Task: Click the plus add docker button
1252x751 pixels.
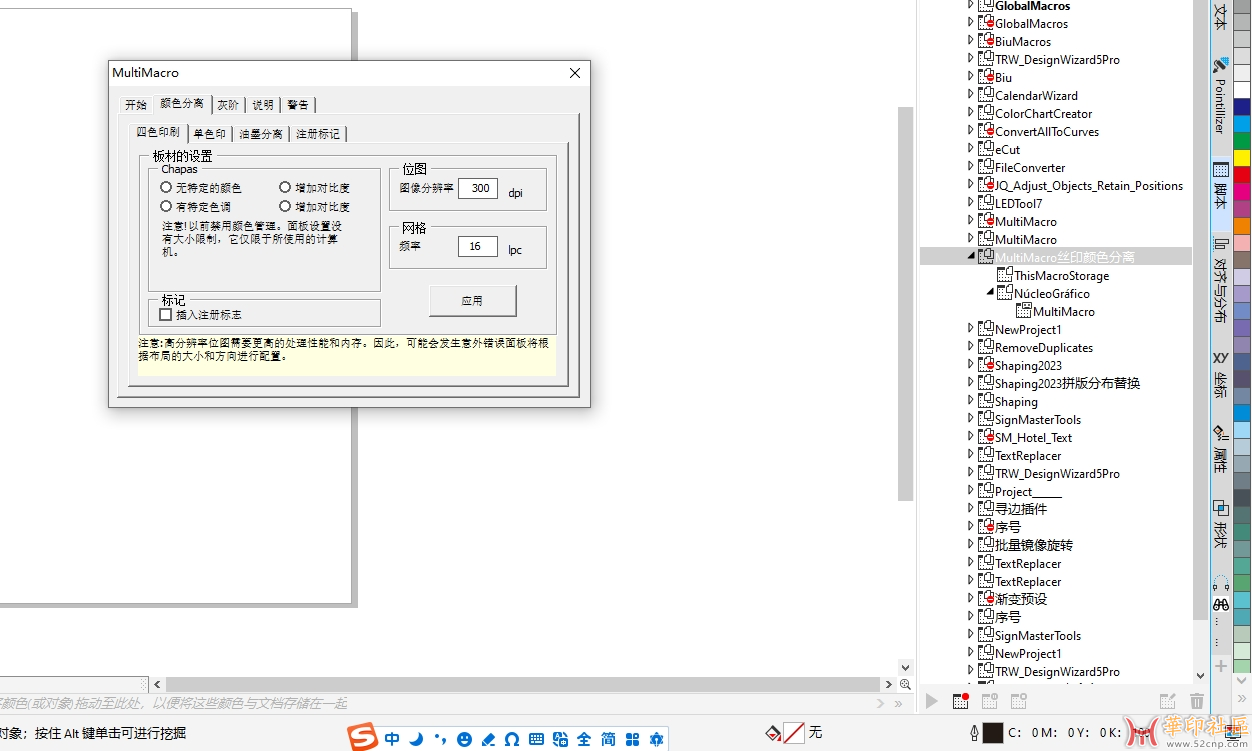Action: click(1220, 666)
